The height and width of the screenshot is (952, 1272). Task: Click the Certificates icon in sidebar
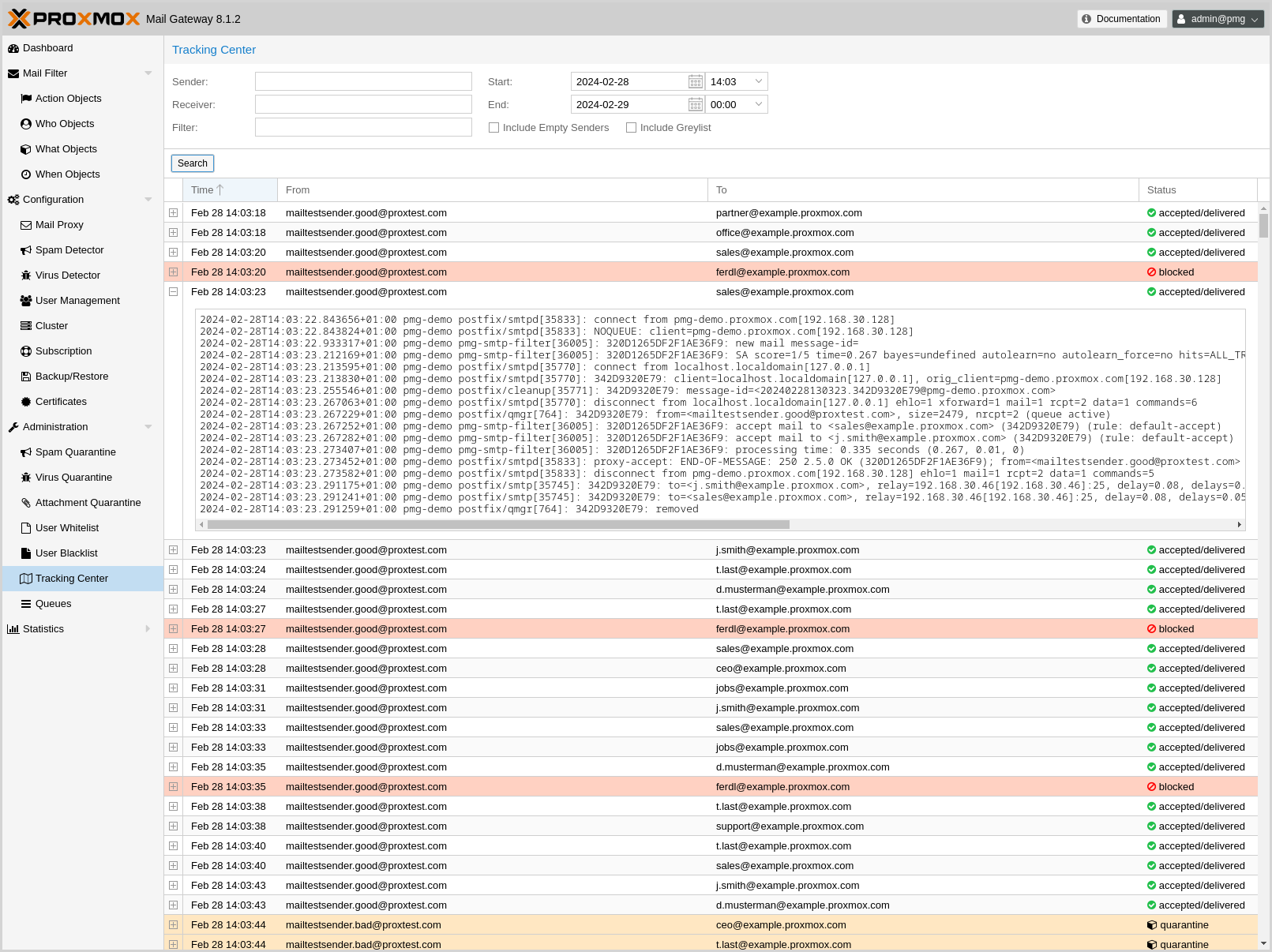click(x=26, y=402)
